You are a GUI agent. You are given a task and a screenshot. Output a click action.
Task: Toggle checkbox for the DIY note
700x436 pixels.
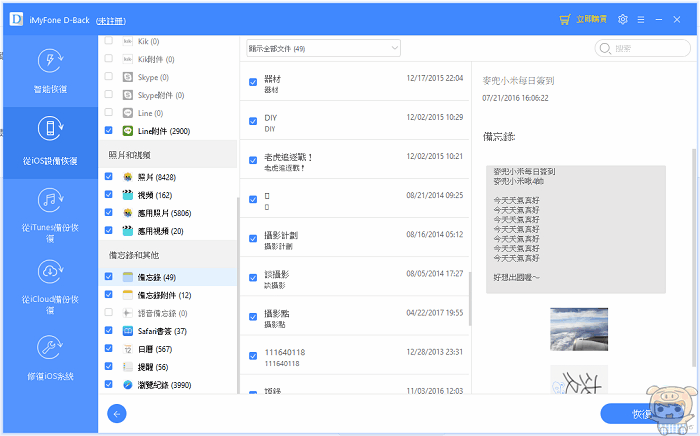click(253, 122)
